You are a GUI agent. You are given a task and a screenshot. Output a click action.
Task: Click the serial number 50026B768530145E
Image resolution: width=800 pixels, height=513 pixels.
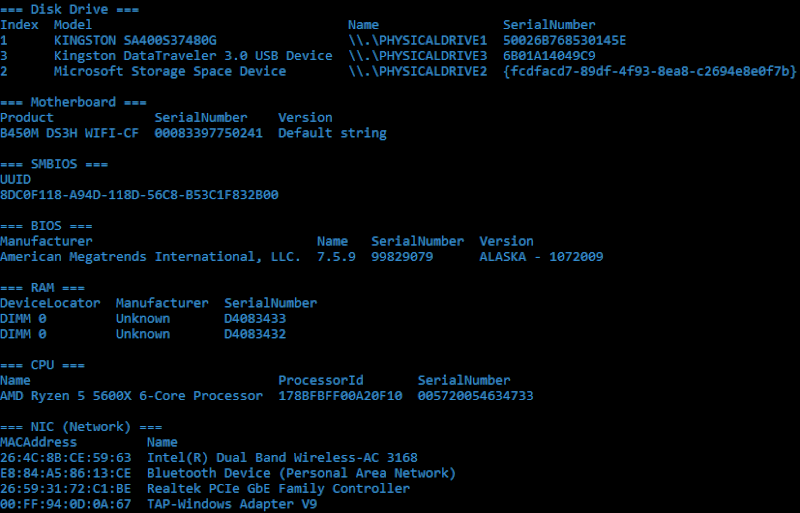[565, 40]
